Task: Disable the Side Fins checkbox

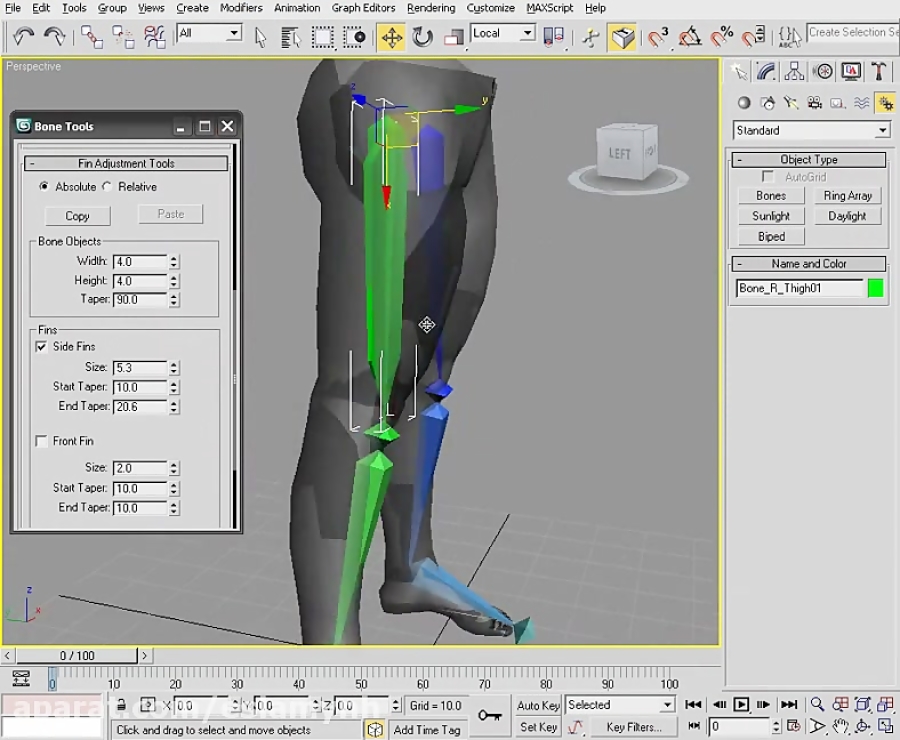Action: click(41, 346)
